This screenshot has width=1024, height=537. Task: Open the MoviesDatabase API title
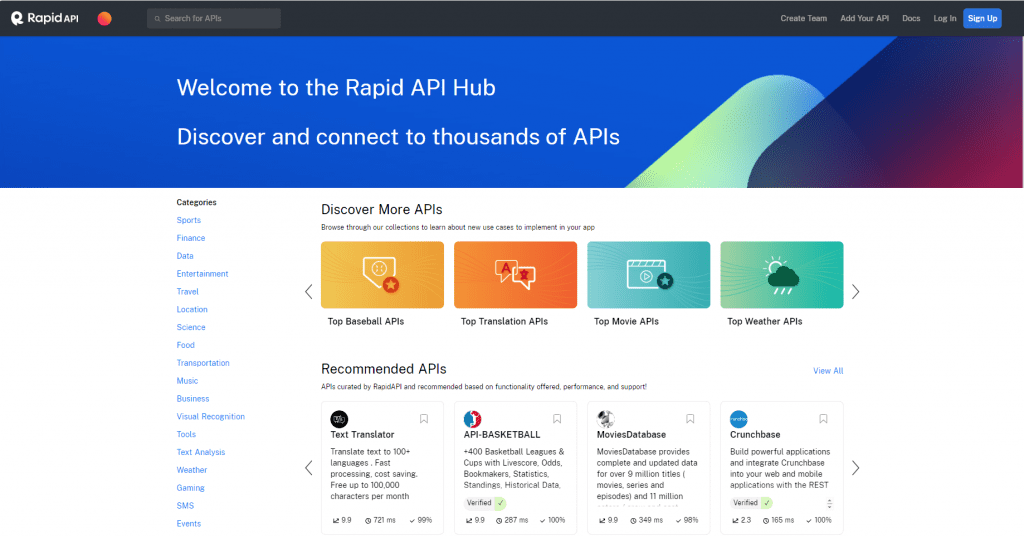632,434
